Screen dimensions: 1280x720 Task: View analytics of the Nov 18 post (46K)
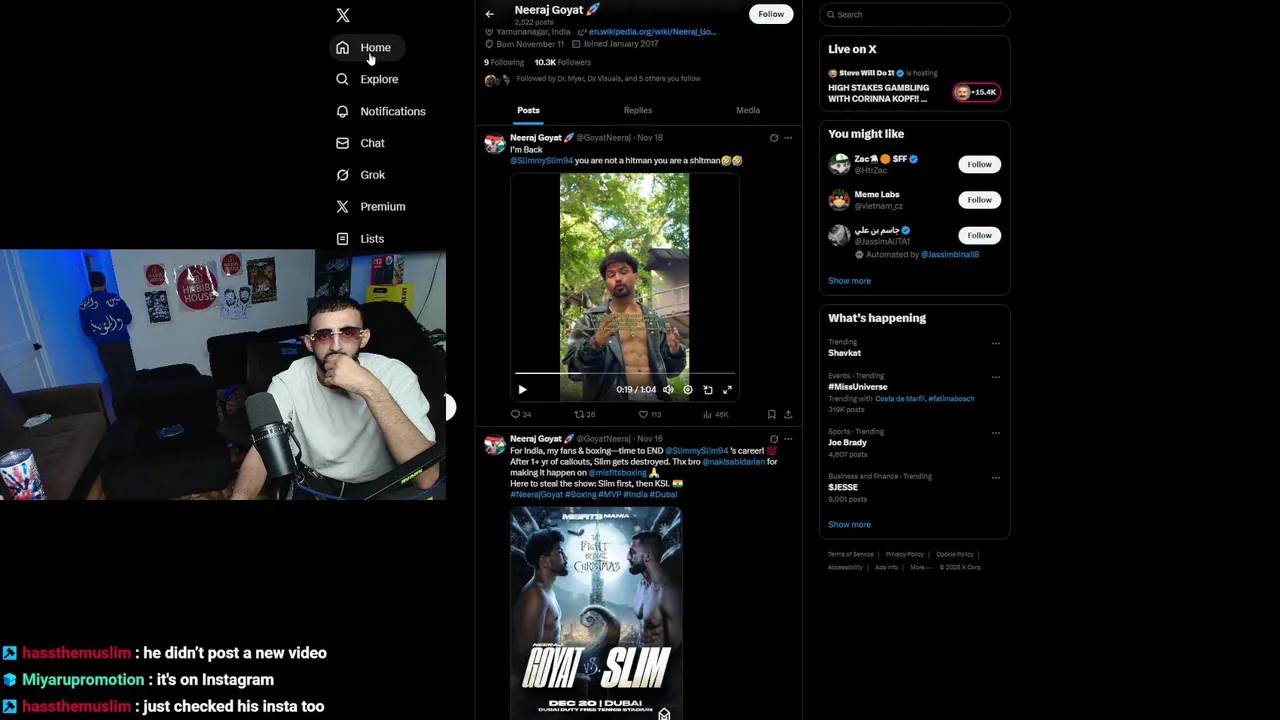(715, 414)
